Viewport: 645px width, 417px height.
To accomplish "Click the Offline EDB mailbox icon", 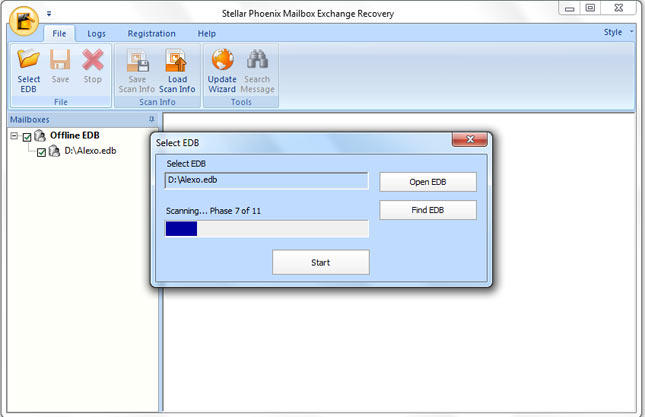I will (40, 135).
